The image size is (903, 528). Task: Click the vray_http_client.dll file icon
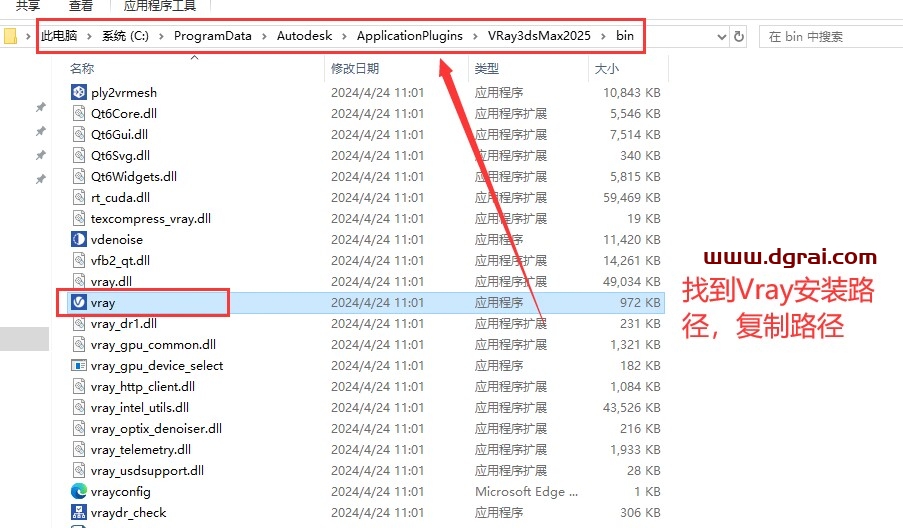click(79, 386)
